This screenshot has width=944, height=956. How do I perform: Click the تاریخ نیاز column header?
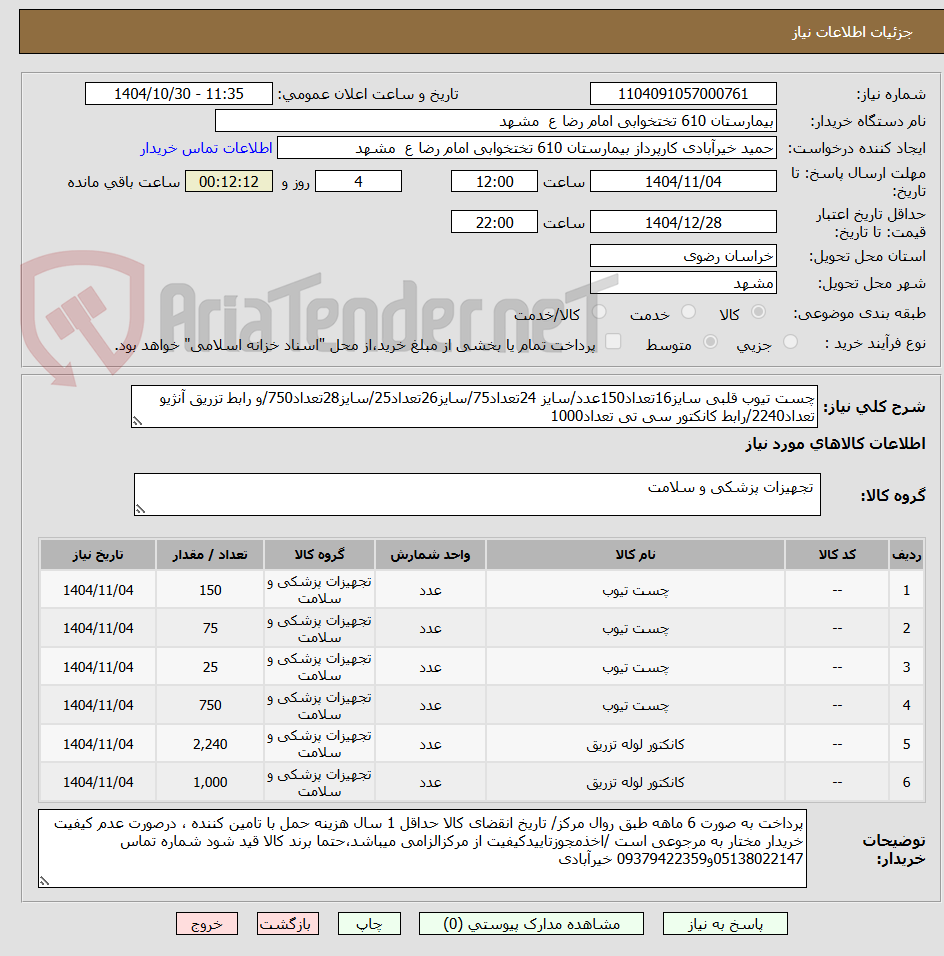[98, 555]
